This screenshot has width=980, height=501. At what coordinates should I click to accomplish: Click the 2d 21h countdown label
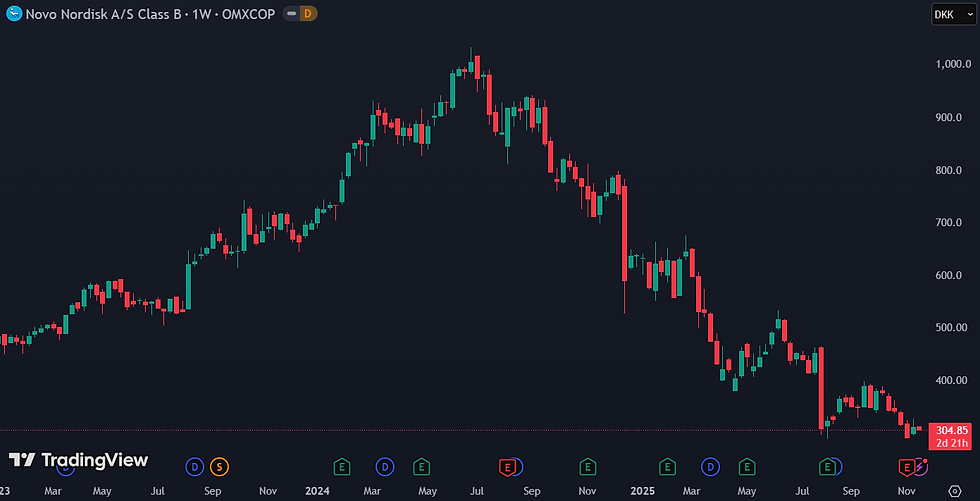[x=952, y=443]
